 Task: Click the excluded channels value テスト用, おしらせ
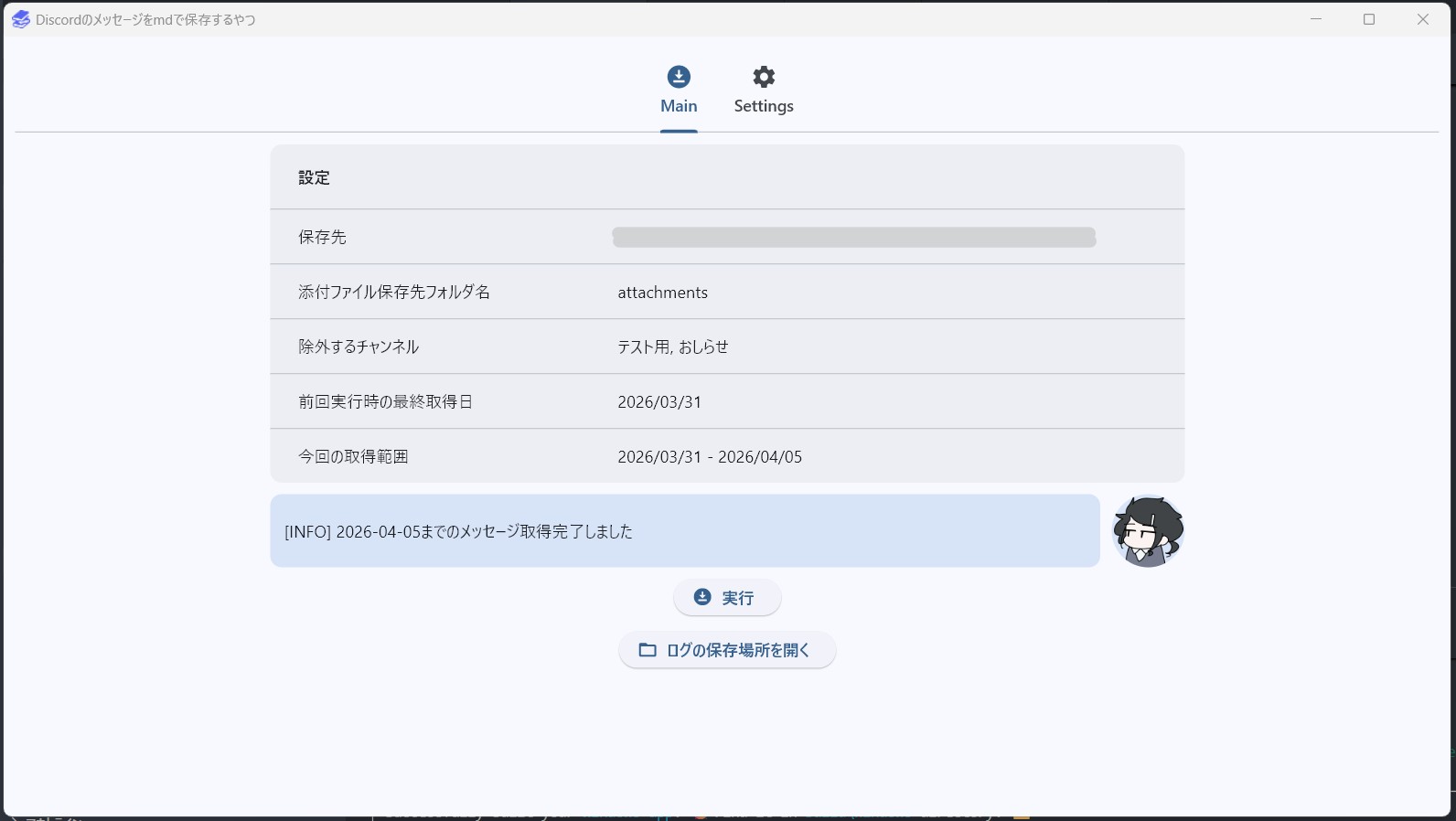pyautogui.click(x=672, y=347)
